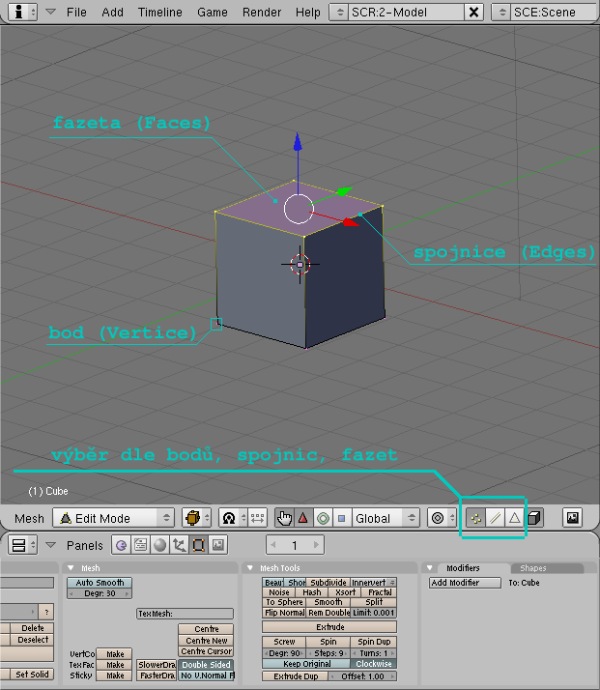Open the Timeline menu
Viewport: 600px width, 690px height.
(x=160, y=12)
